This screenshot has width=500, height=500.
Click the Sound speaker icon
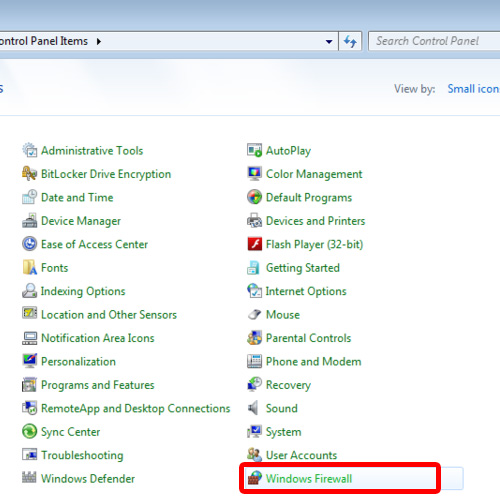coord(254,408)
